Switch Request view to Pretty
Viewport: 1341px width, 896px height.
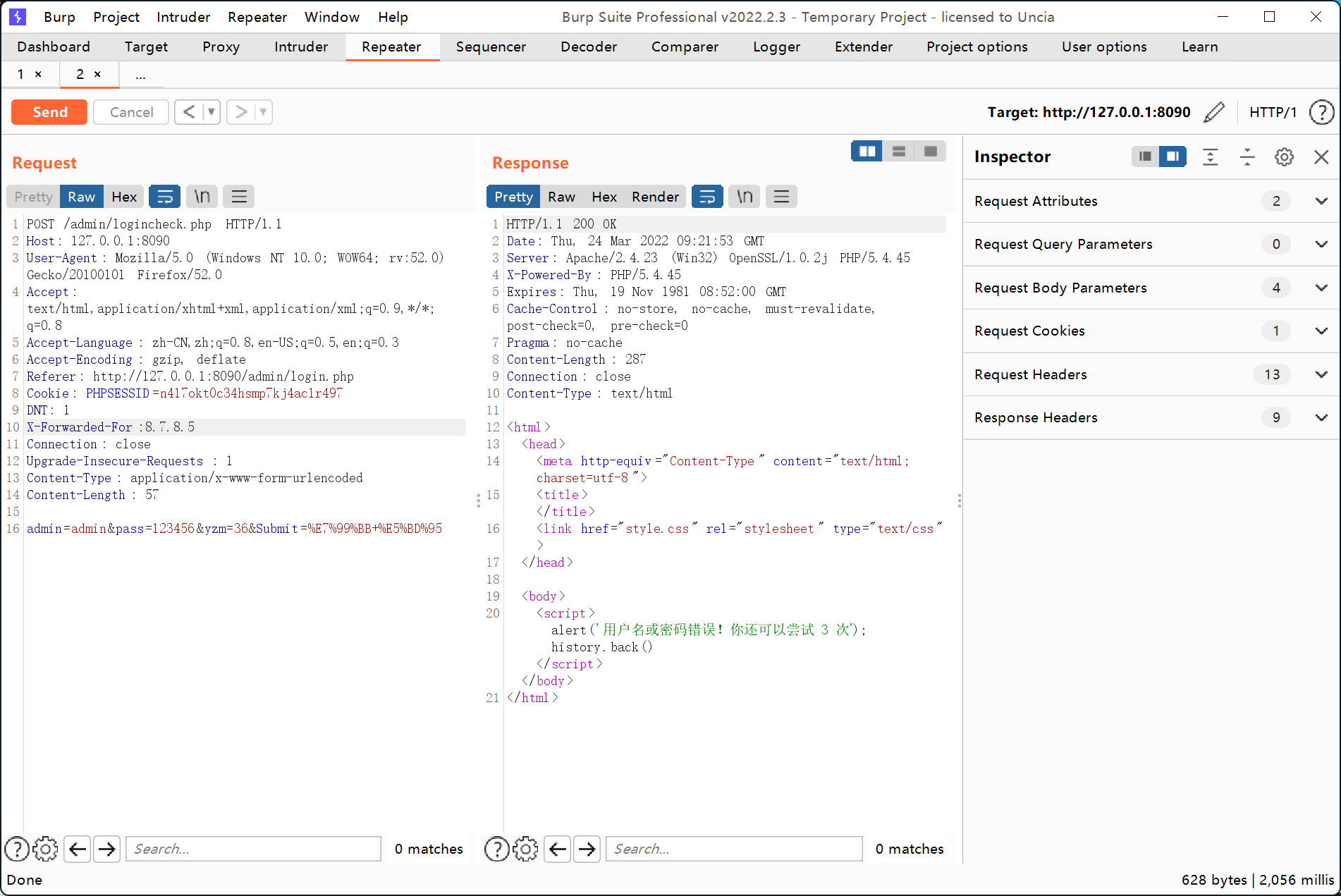click(x=33, y=197)
